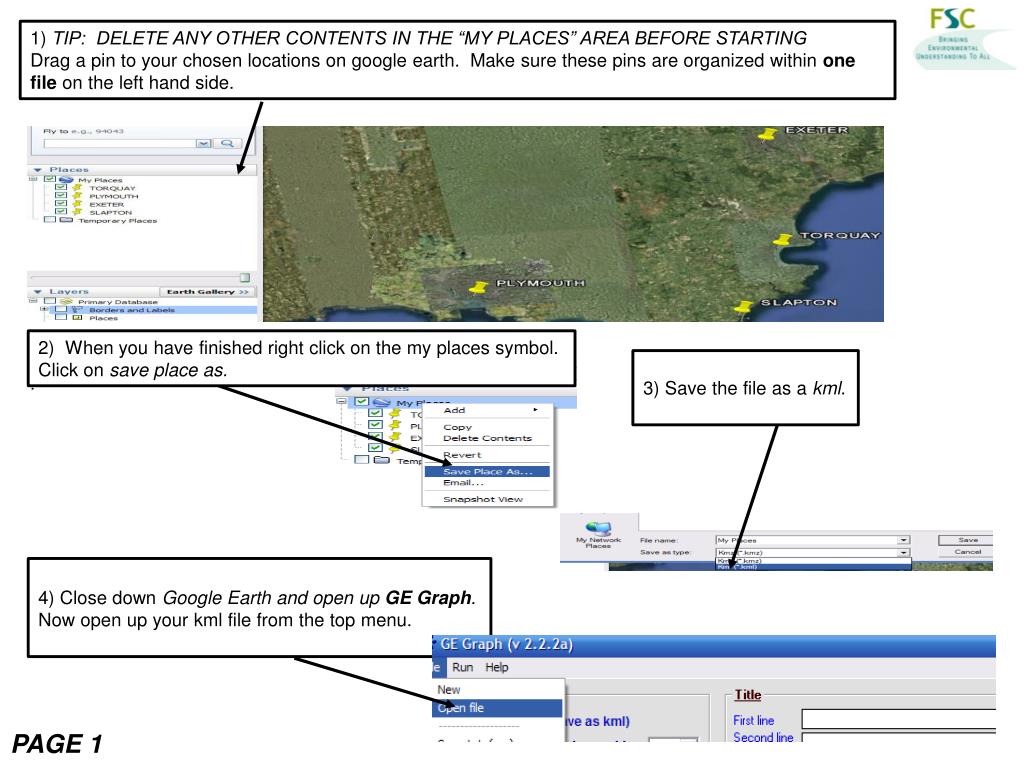Collapse the Primary Database tree node
The image size is (1024, 768).
tap(33, 301)
